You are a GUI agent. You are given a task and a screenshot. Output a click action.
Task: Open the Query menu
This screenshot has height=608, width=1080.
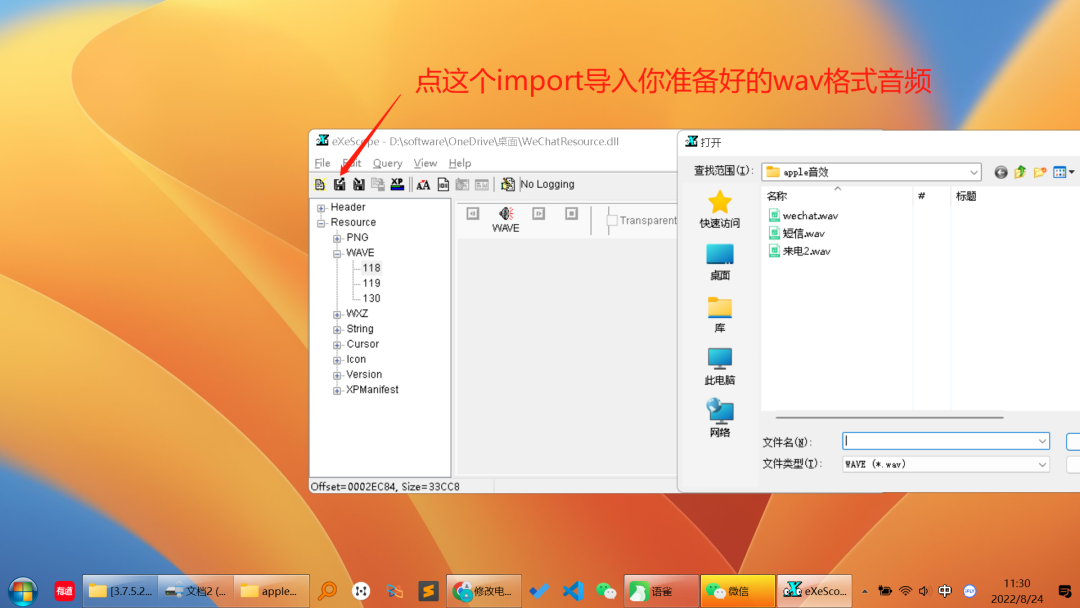387,163
